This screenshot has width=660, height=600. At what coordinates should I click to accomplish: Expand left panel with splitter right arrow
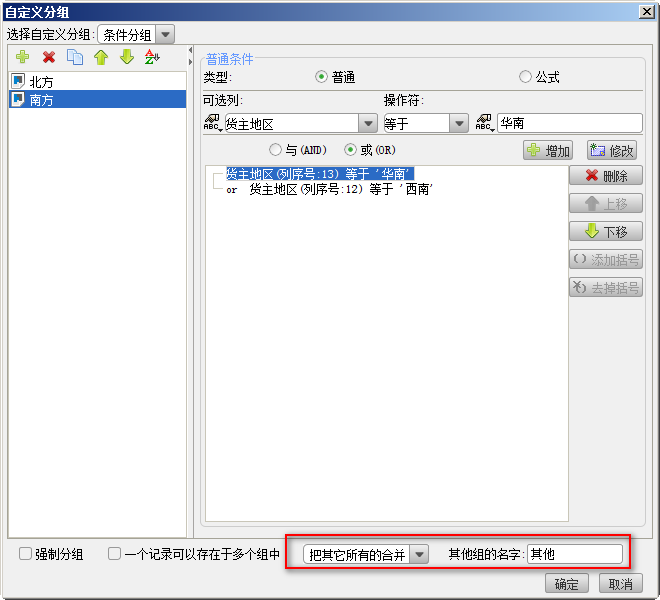[190, 62]
